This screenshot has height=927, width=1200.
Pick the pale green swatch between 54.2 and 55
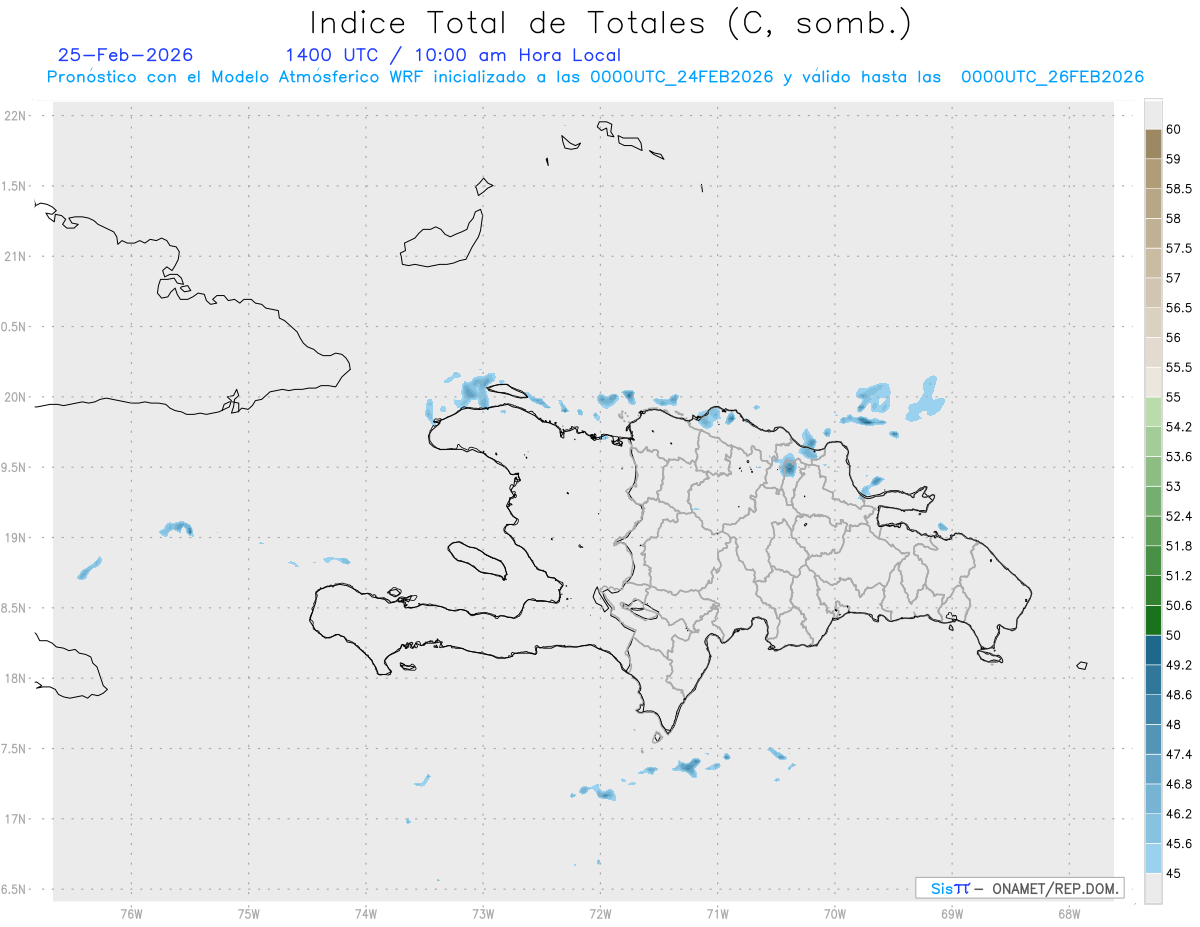[x=1153, y=412]
